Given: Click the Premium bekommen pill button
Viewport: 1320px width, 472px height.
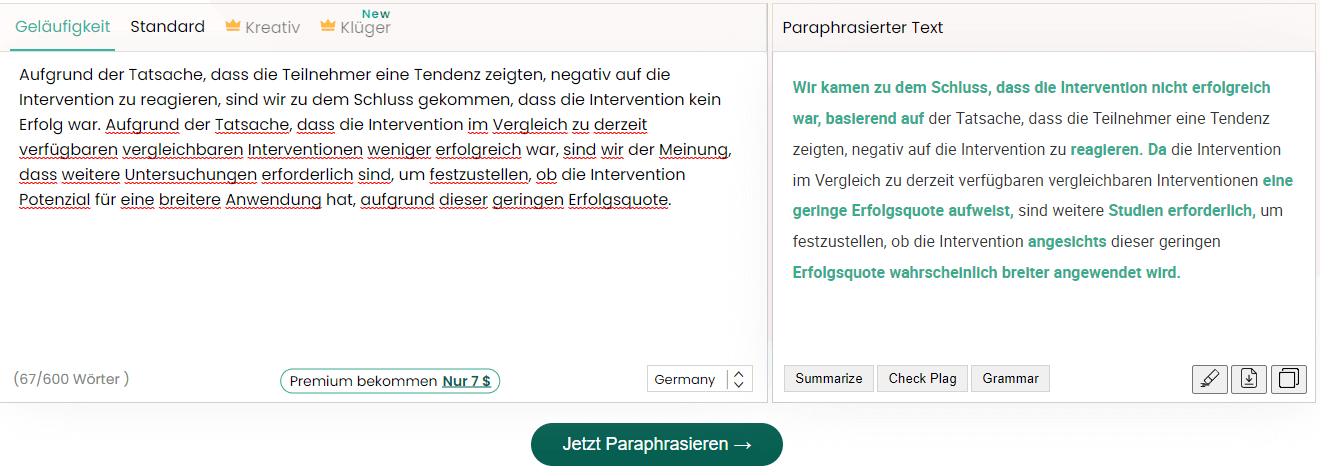Looking at the screenshot, I should point(390,381).
